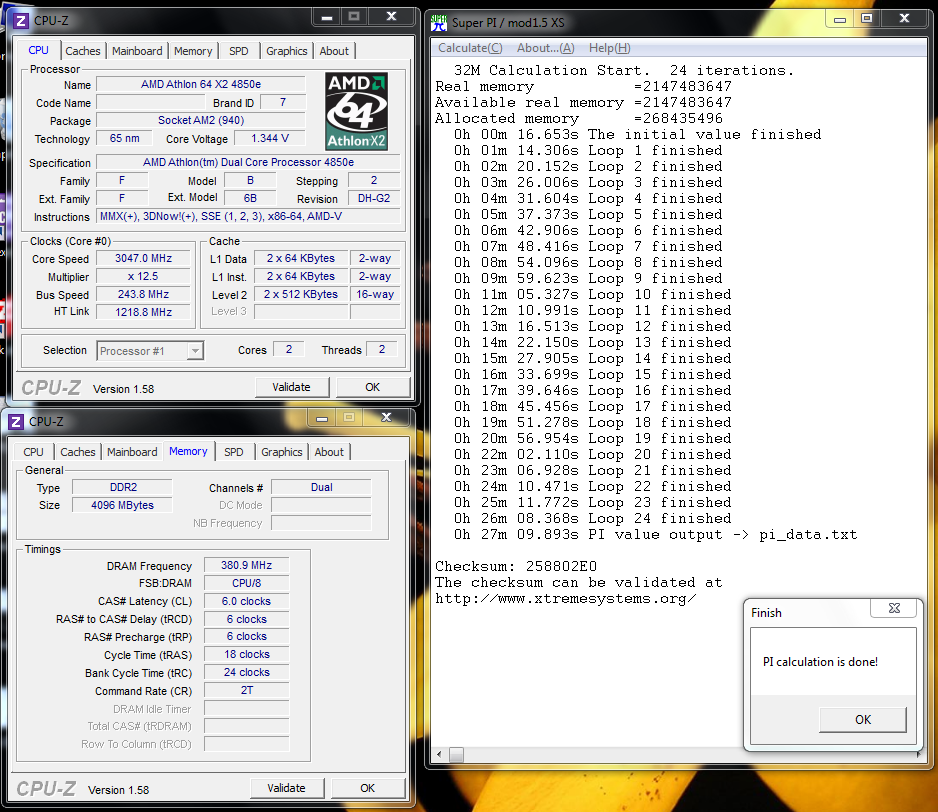938x812 pixels.
Task: Open Graphics tab in top CPU-Z window
Action: coord(287,51)
